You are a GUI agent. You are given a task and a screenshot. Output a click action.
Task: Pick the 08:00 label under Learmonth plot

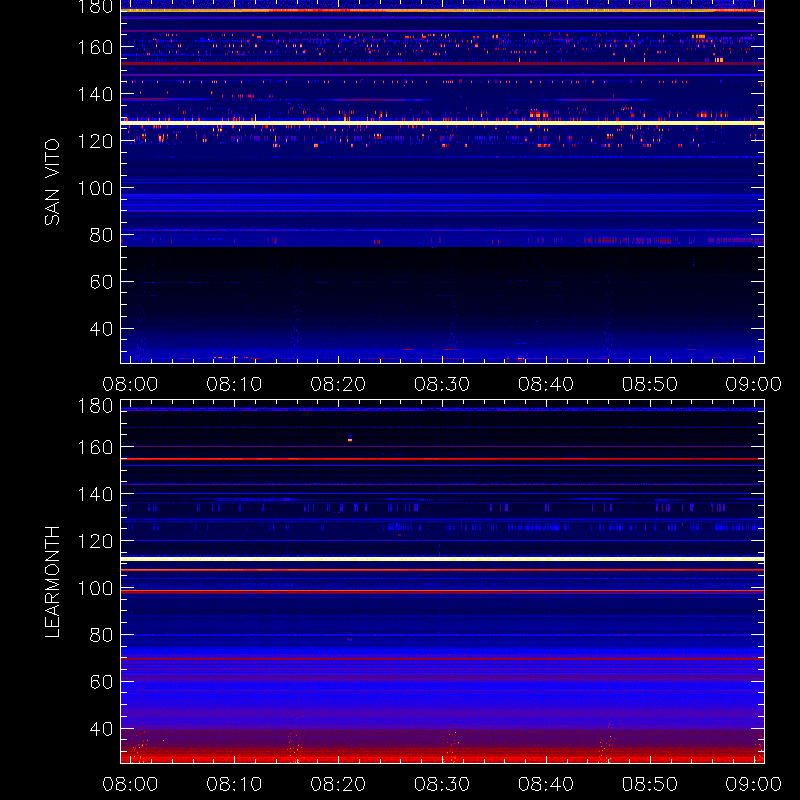(130, 784)
